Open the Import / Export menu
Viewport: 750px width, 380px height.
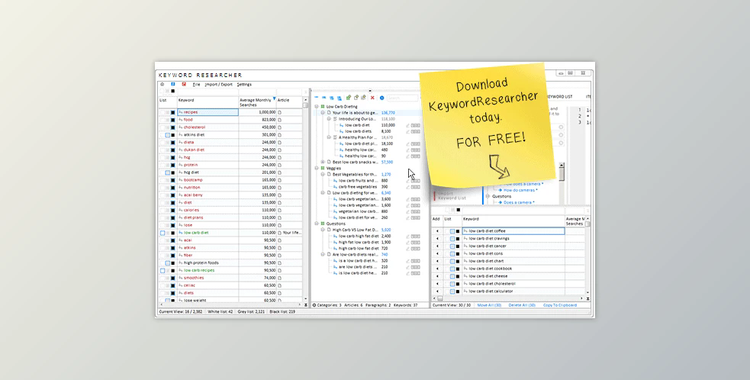coord(219,84)
